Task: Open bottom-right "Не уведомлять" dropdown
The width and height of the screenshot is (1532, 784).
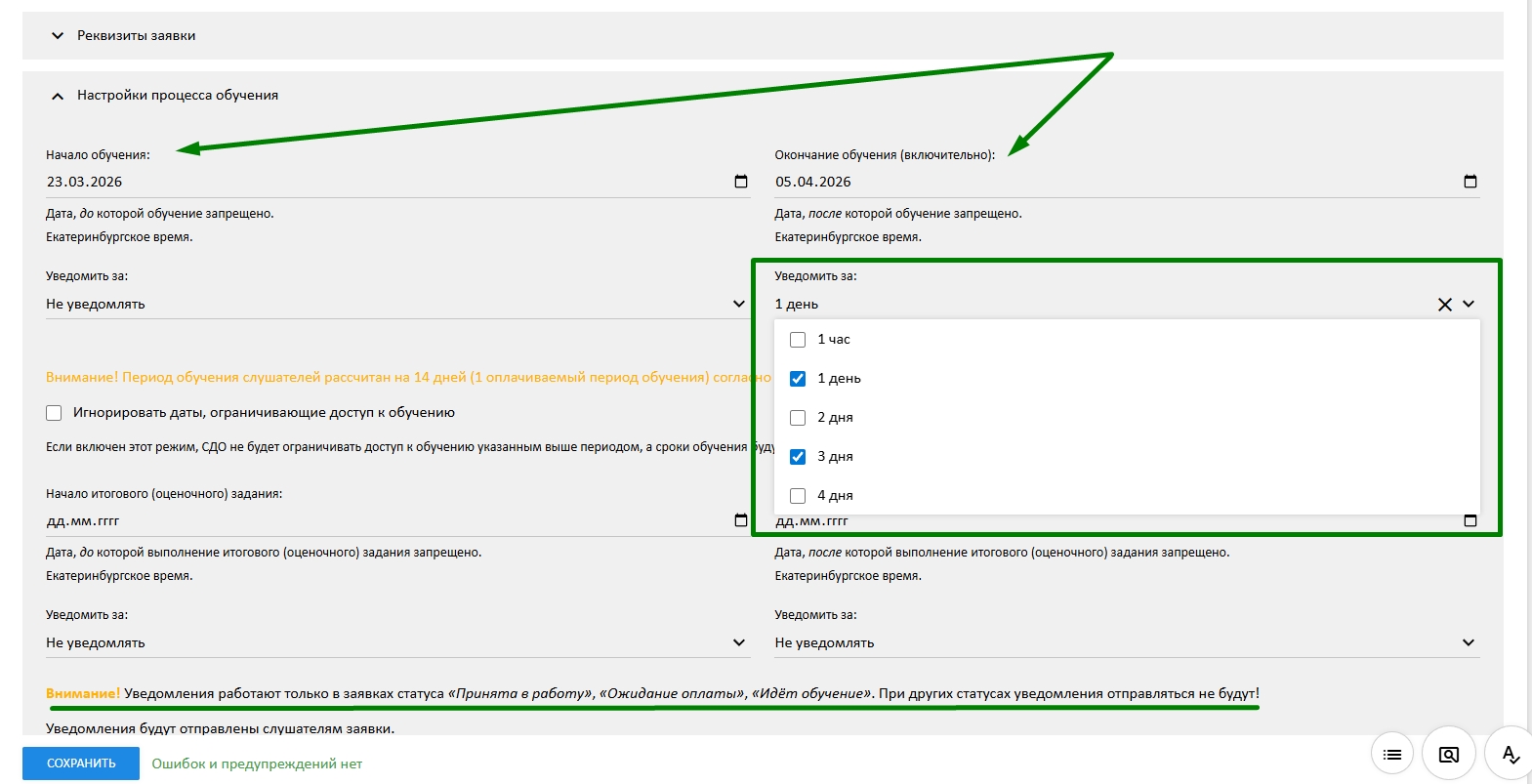Action: tap(1125, 643)
